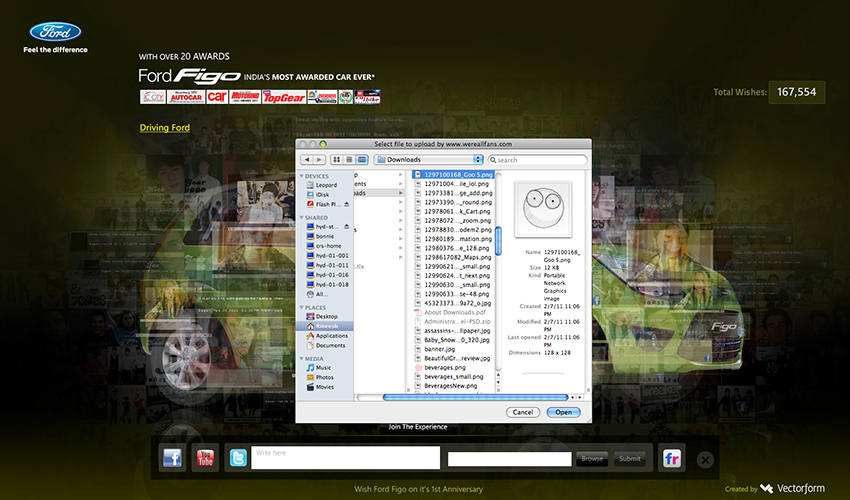The image size is (850, 500).
Task: Click the Motoring awards badge
Action: pyautogui.click(x=245, y=97)
